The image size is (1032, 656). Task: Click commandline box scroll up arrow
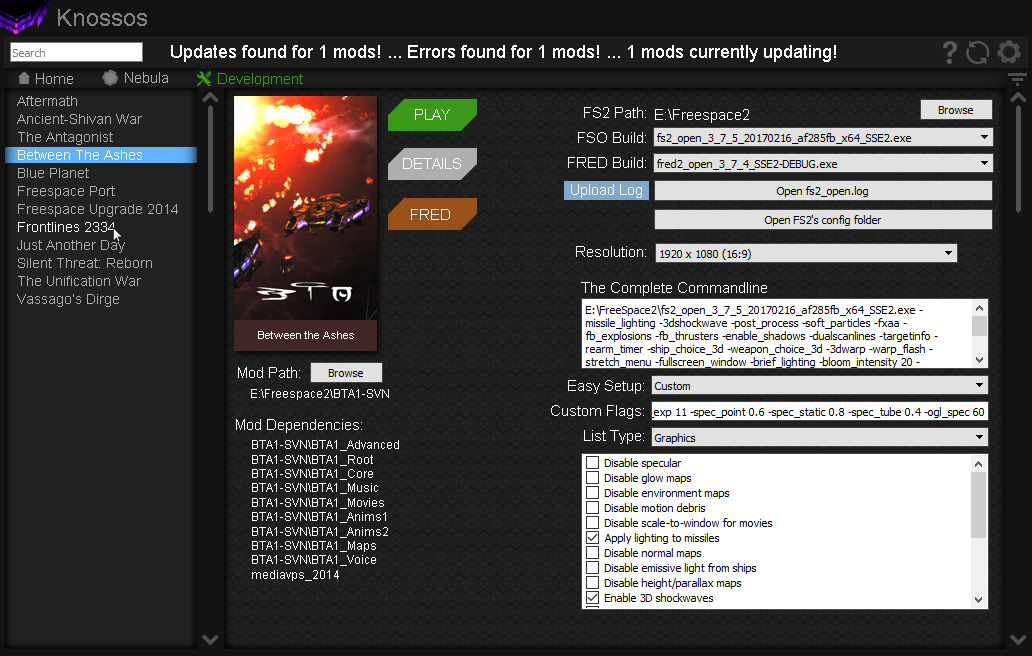(x=979, y=308)
